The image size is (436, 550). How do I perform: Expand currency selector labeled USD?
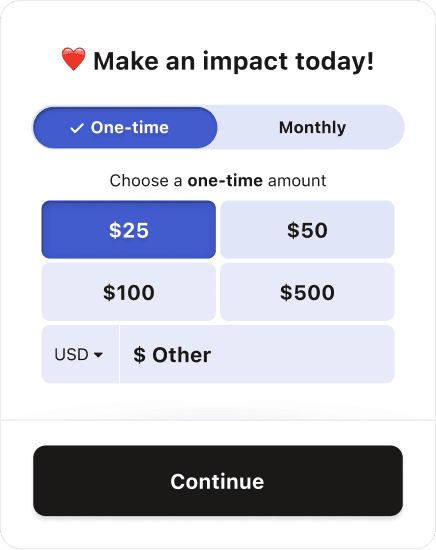pos(80,354)
